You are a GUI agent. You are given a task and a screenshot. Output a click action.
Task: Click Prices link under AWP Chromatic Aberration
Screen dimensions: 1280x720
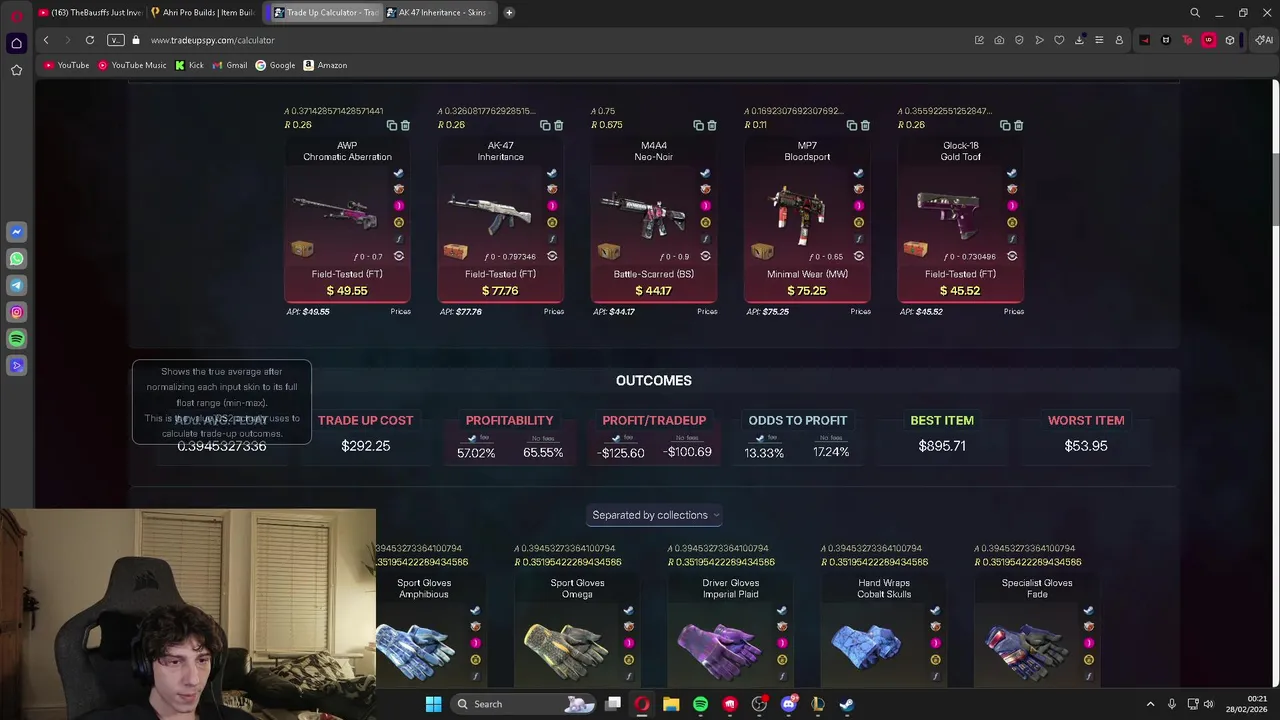[x=400, y=311]
